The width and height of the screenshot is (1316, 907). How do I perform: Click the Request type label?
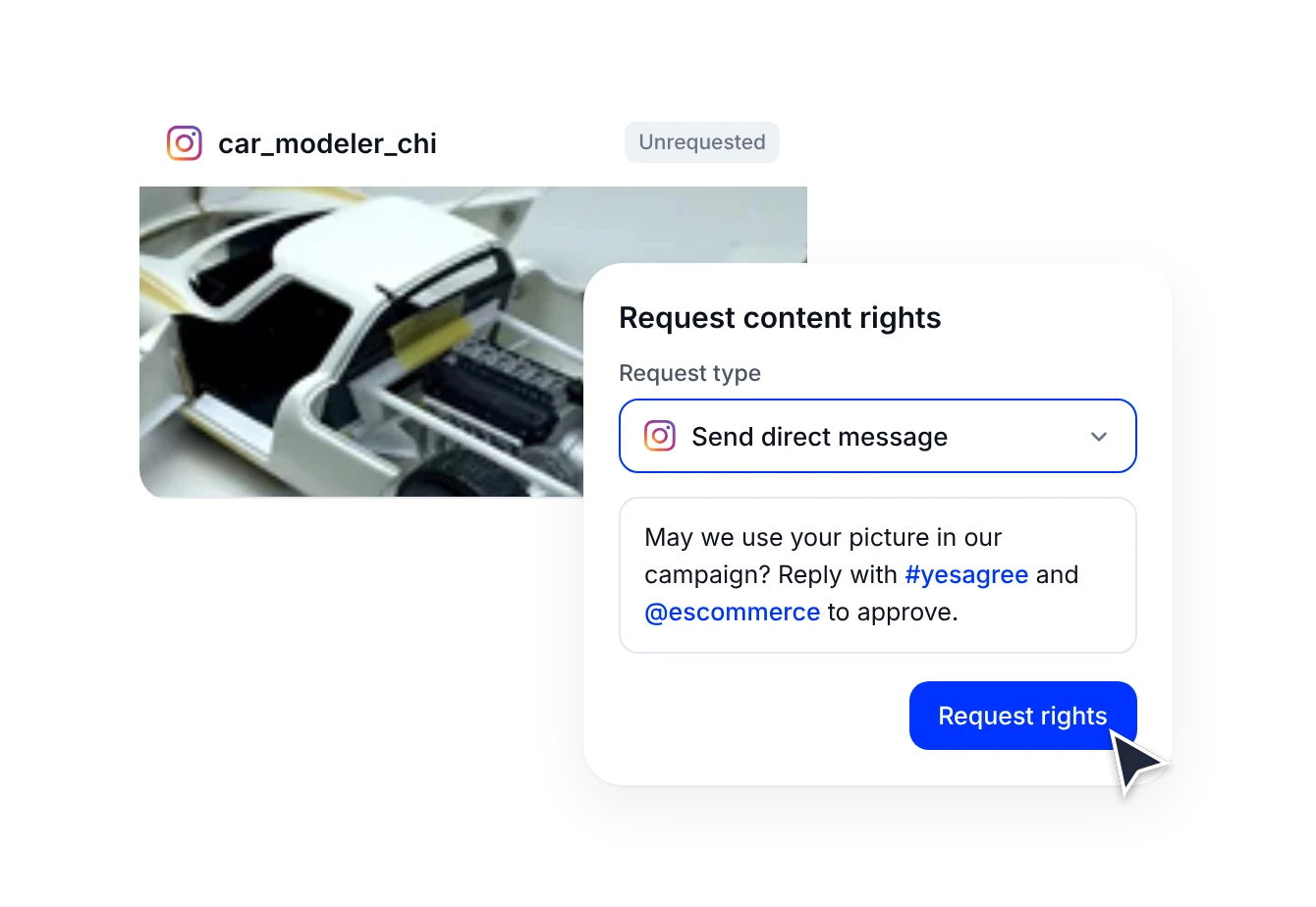[x=689, y=373]
